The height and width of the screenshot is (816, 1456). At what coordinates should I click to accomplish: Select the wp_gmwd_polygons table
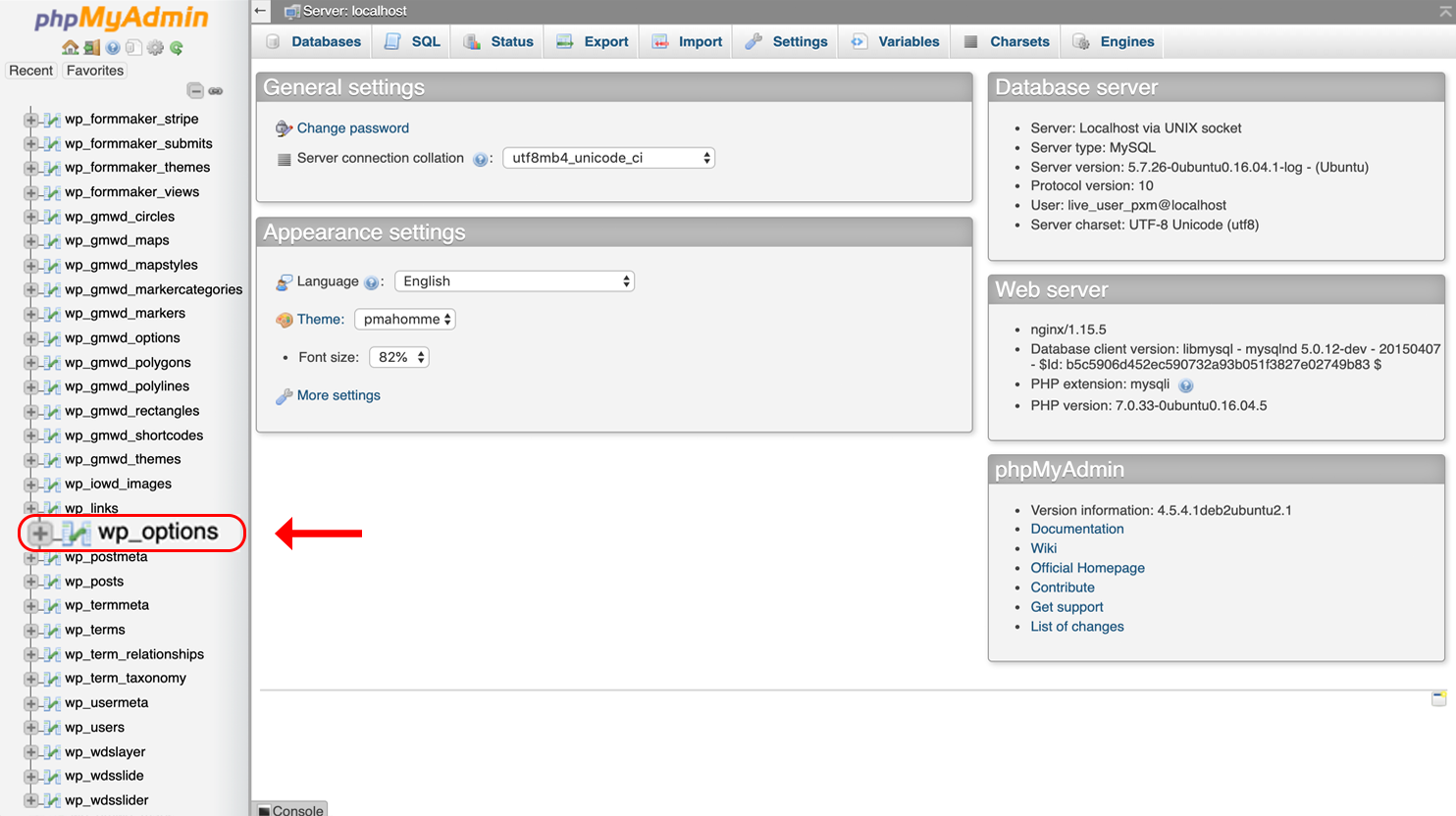(x=128, y=363)
